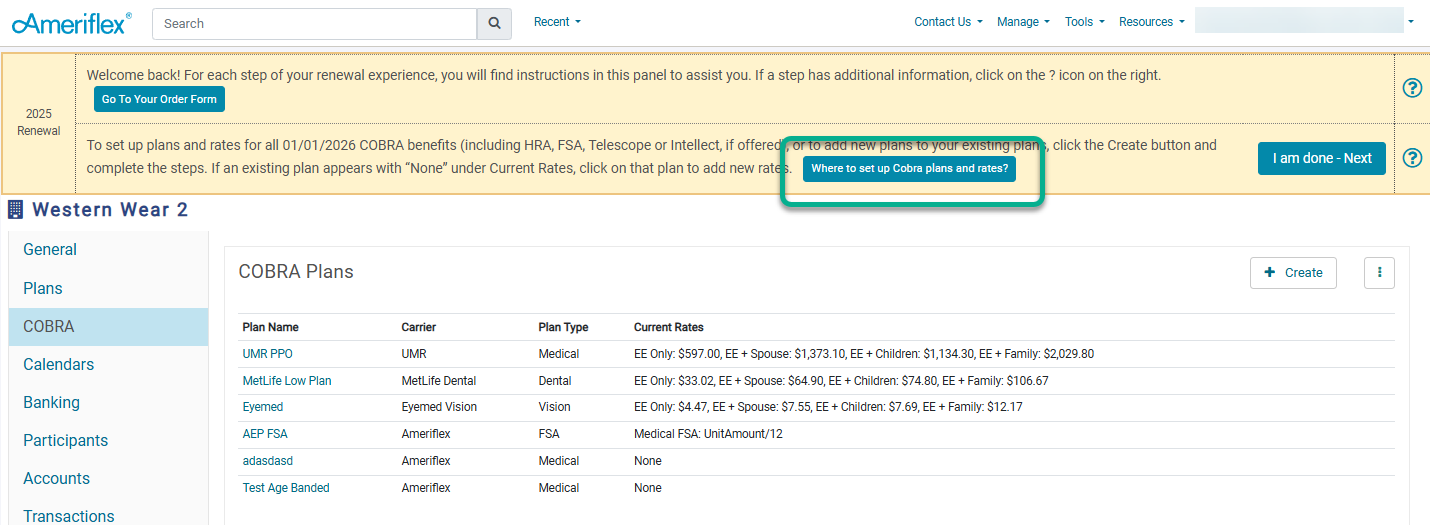Open help icon for the welcome panel row

(x=1412, y=88)
